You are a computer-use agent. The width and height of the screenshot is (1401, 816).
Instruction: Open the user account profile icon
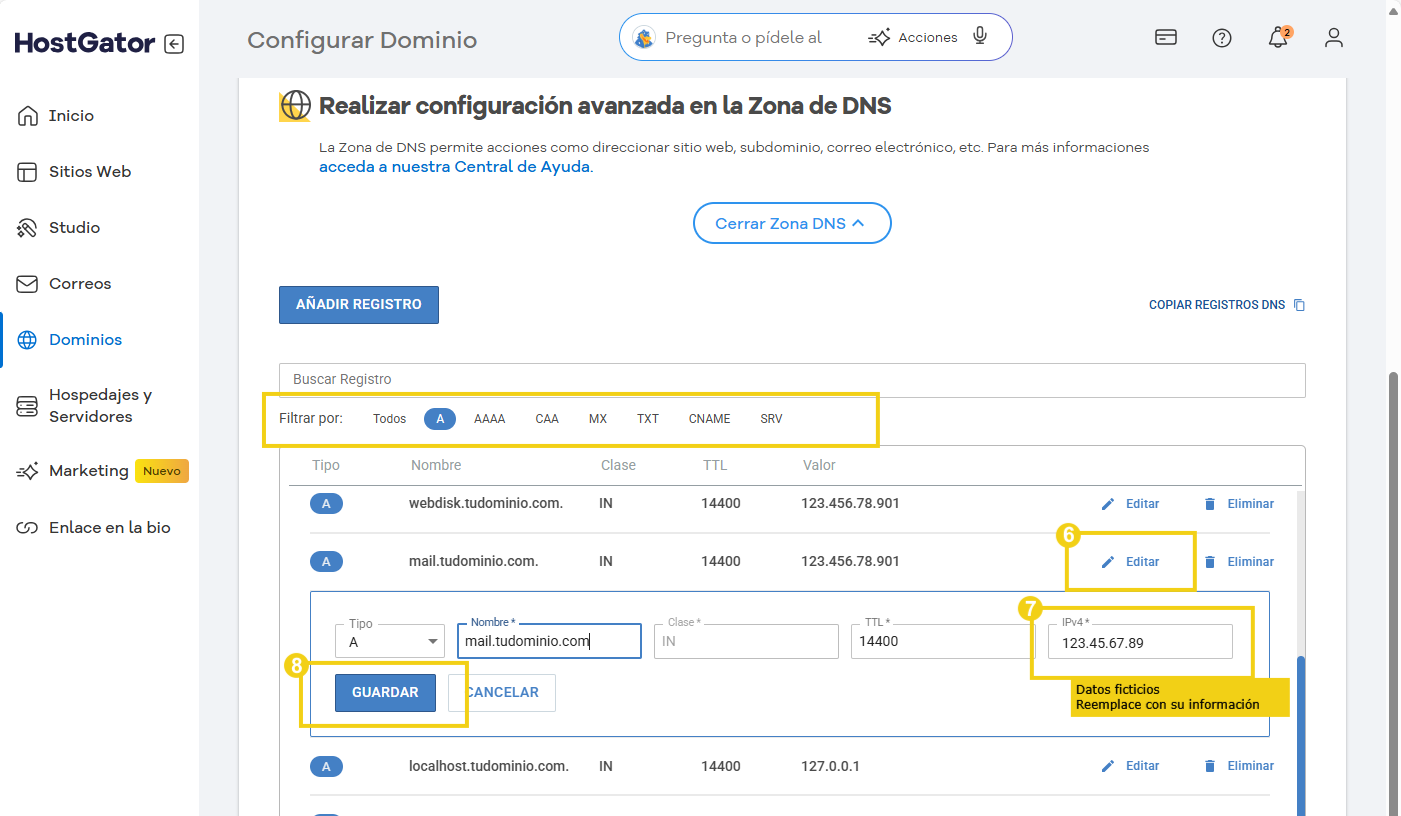coord(1333,38)
